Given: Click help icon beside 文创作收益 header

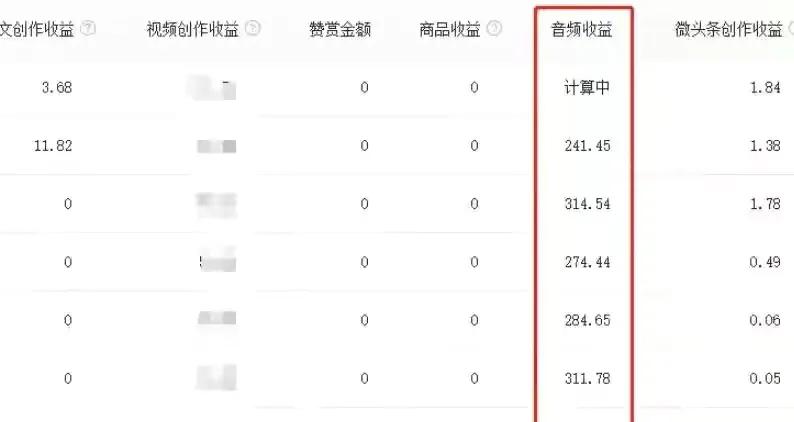Looking at the screenshot, I should pyautogui.click(x=88, y=28).
